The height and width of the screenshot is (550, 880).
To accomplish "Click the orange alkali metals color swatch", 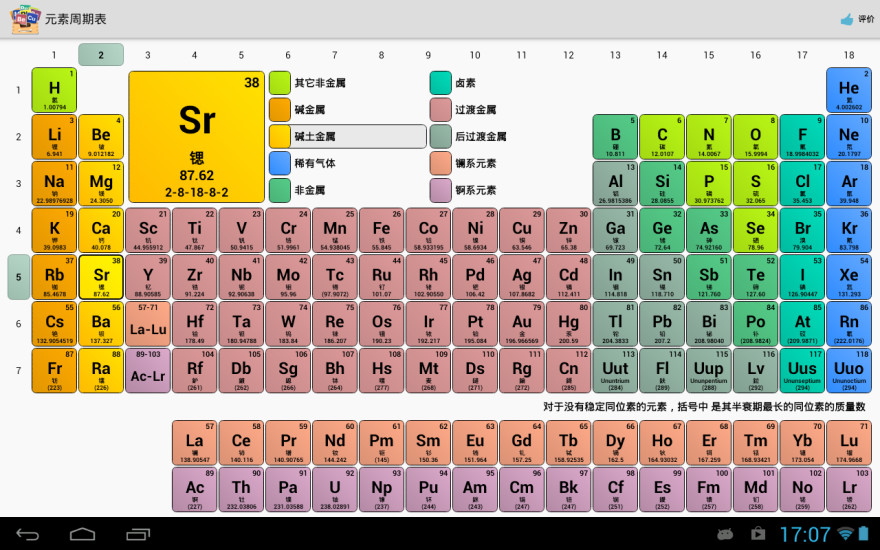I will click(x=280, y=110).
